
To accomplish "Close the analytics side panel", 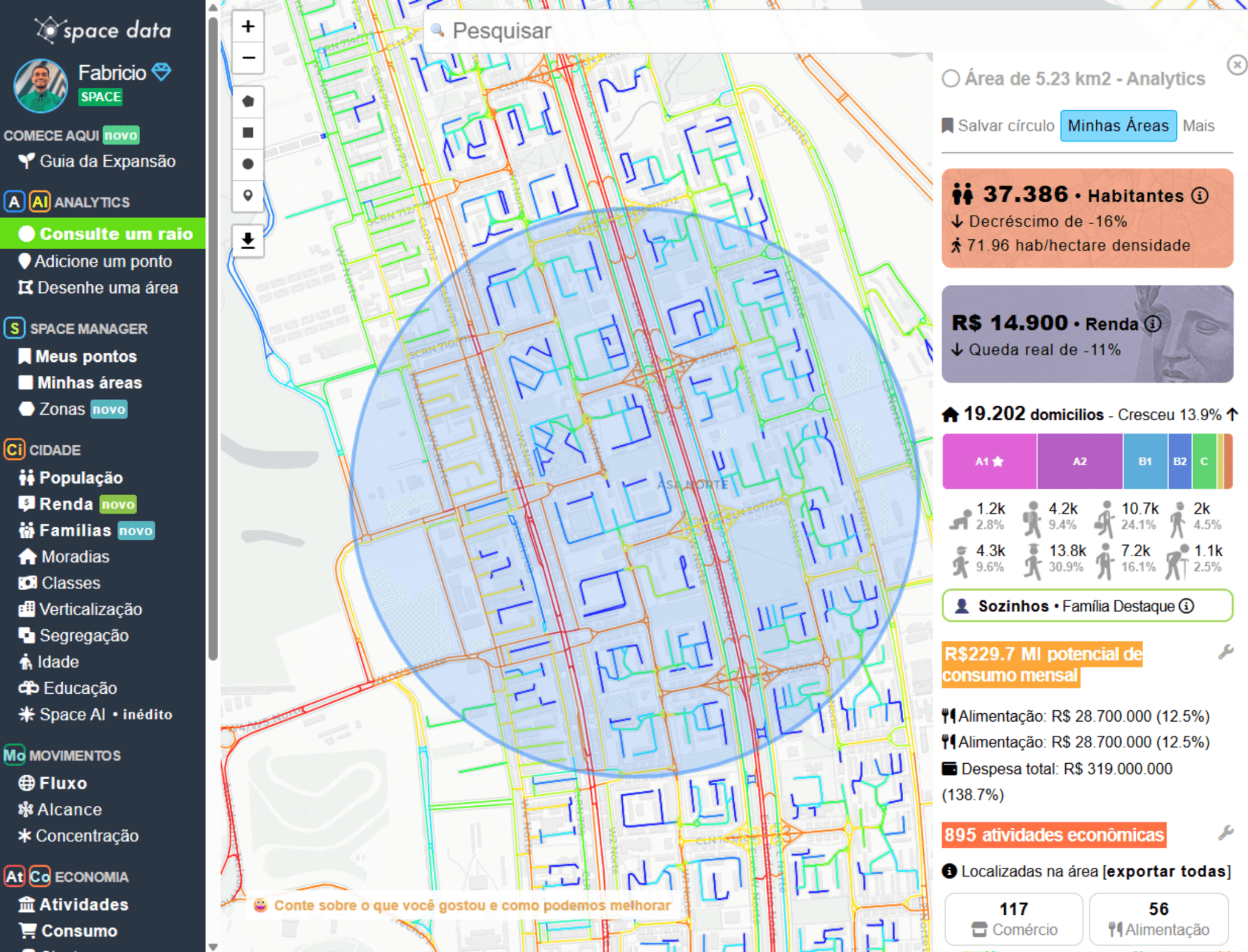I will coord(1236,65).
